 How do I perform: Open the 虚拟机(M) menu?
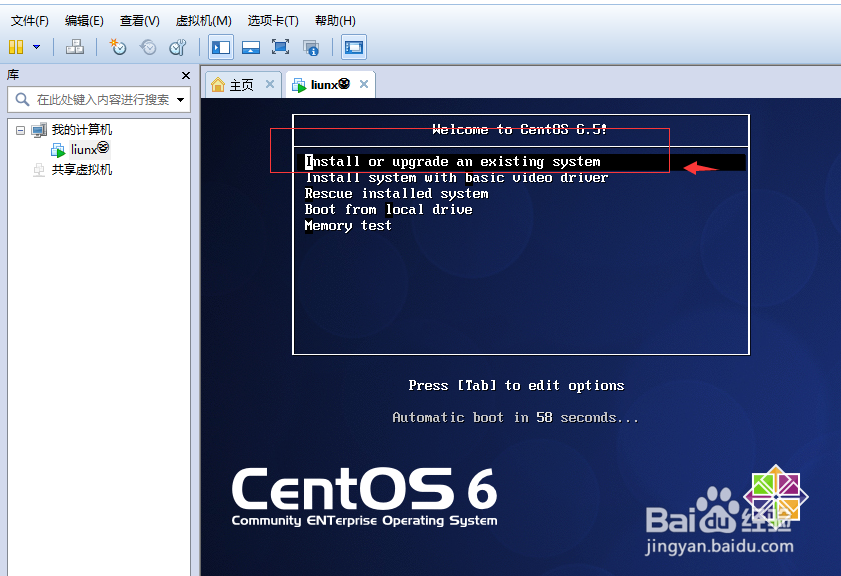tap(204, 21)
